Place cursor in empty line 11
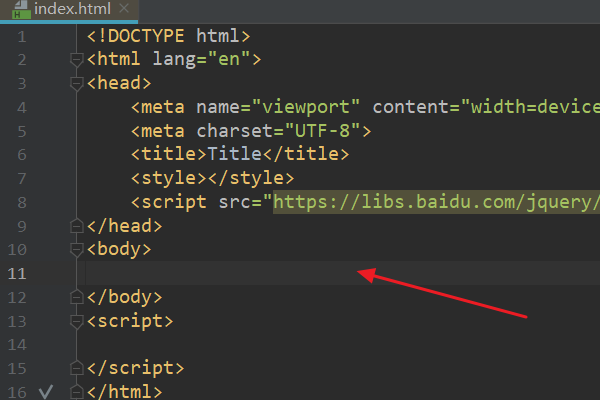Image resolution: width=600 pixels, height=400 pixels. (342, 273)
